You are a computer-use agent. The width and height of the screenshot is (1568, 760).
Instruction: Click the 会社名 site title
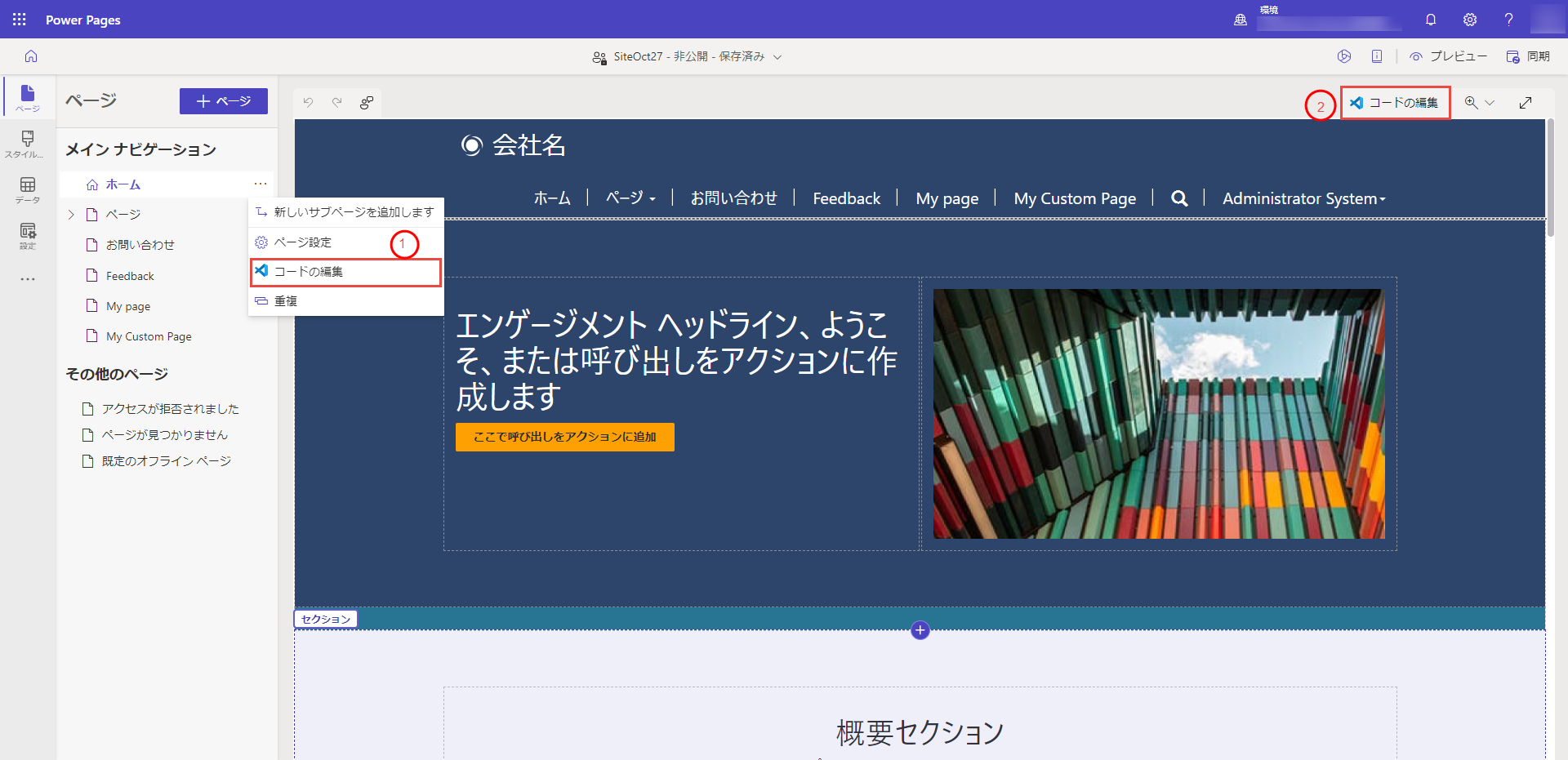[529, 145]
